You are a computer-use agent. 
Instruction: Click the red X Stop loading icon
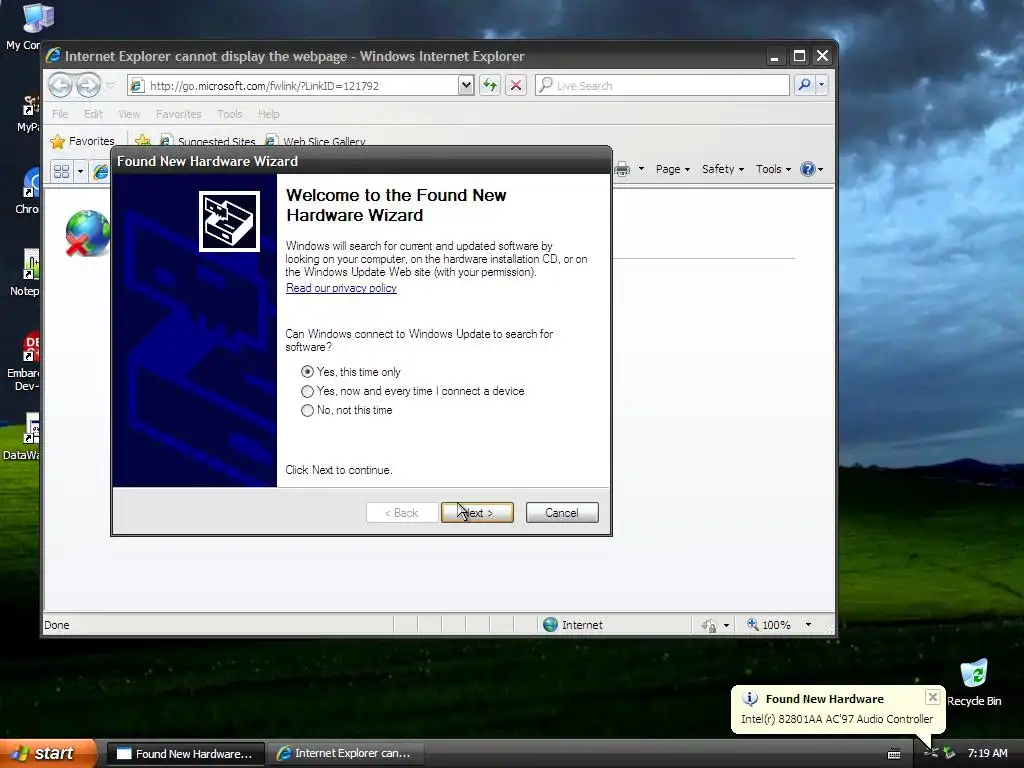click(x=516, y=85)
